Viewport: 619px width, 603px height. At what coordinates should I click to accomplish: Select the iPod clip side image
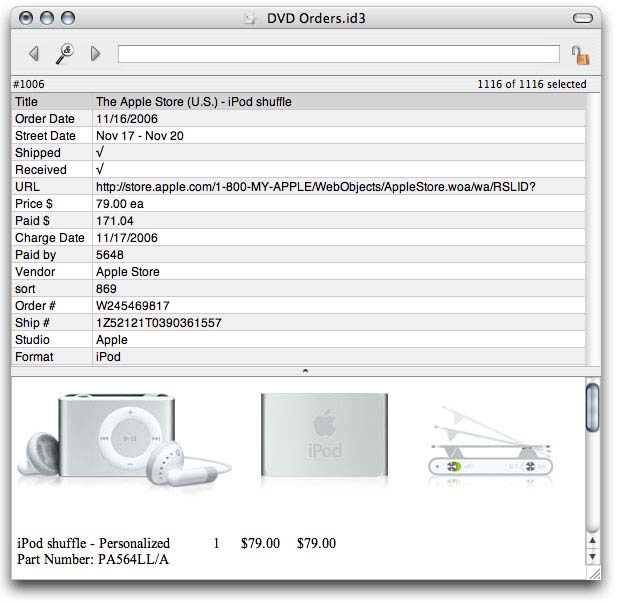click(490, 443)
